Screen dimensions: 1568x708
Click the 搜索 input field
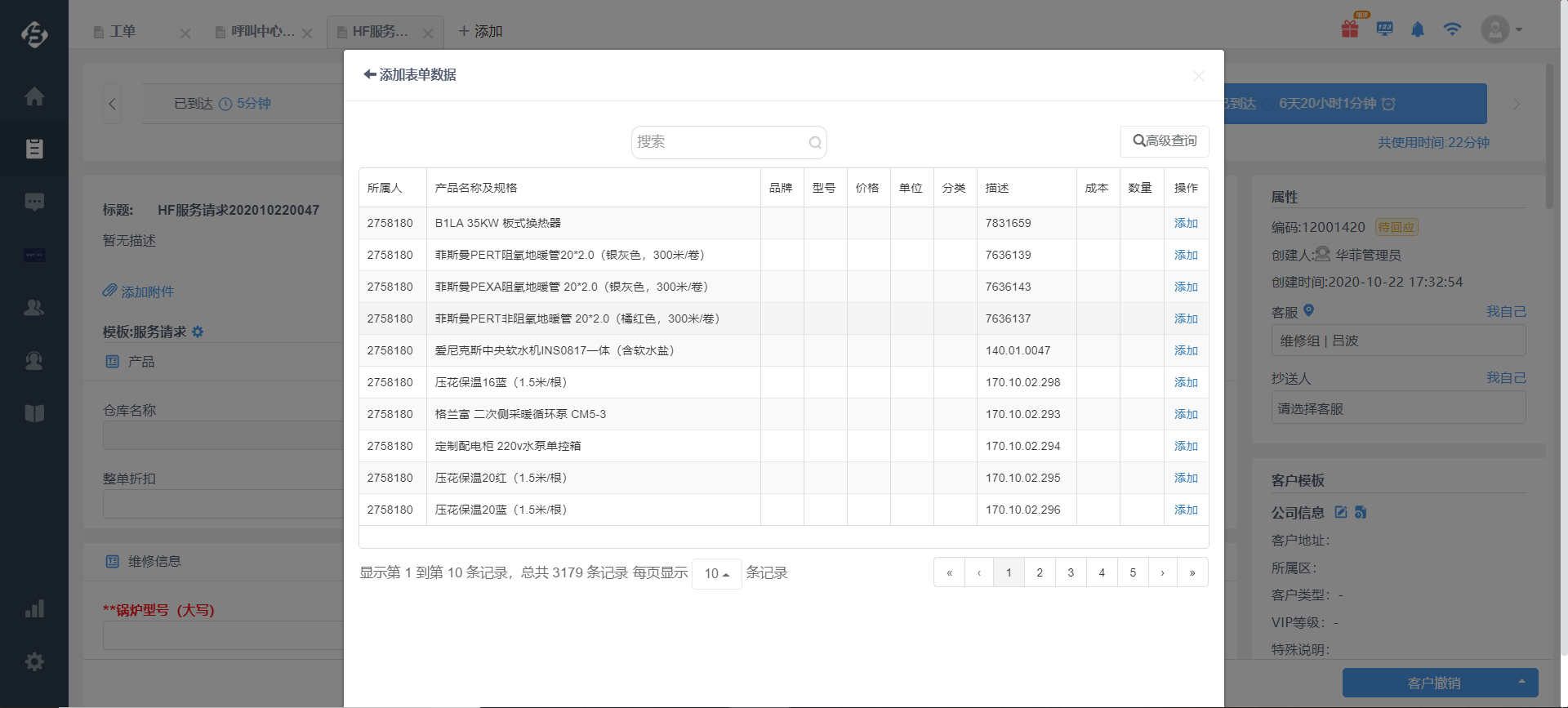(719, 142)
